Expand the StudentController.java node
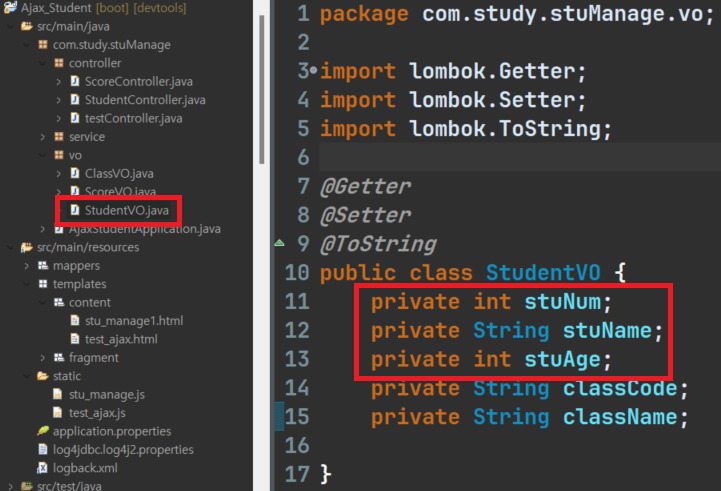The image size is (721, 491). 58,100
